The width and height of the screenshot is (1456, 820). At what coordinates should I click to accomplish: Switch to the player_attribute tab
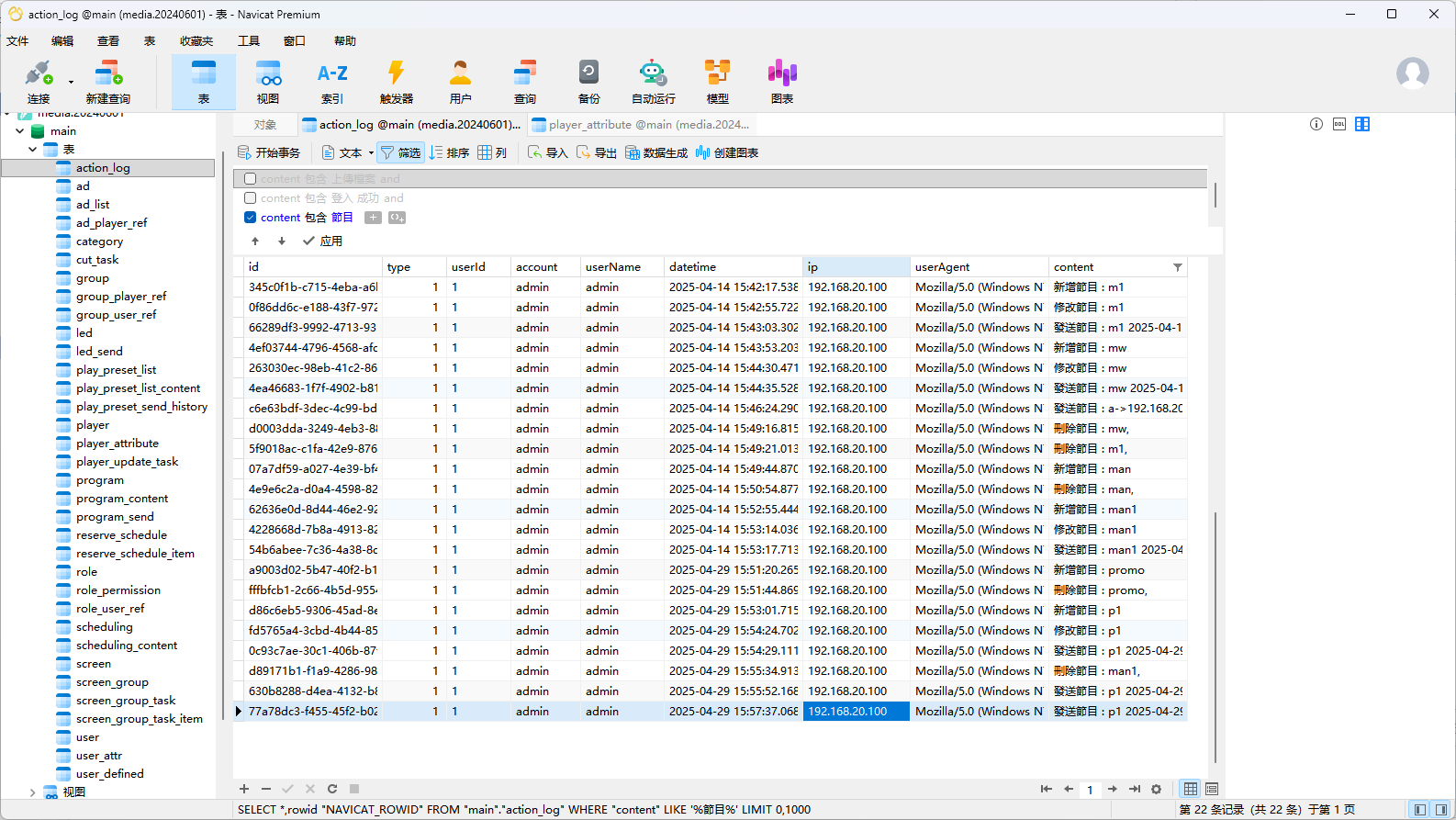click(641, 124)
